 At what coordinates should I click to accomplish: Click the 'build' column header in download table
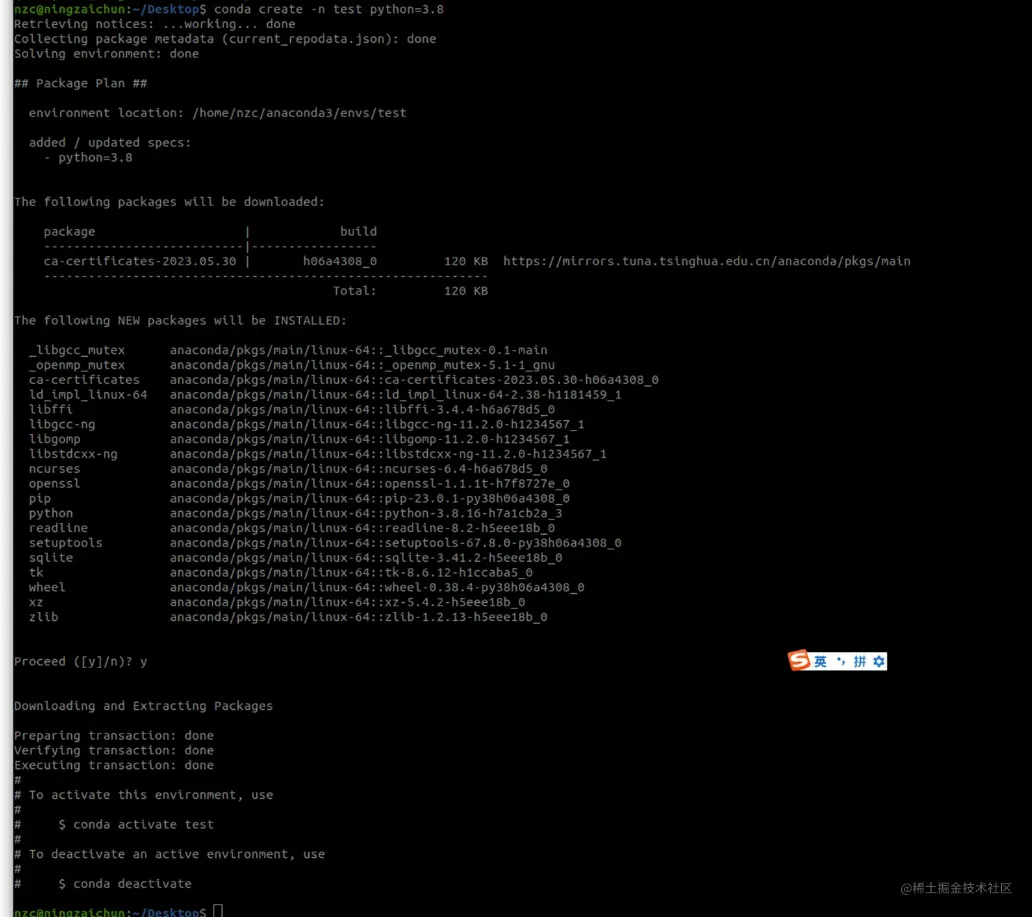point(358,231)
